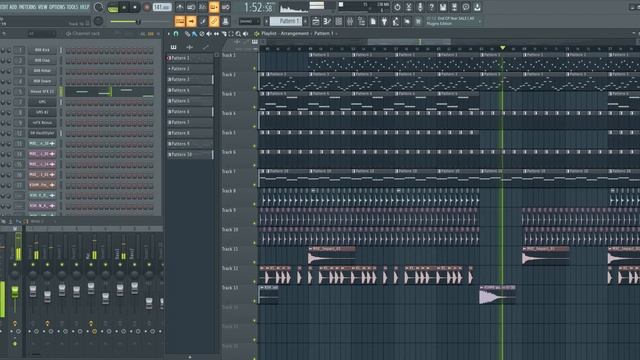Image resolution: width=640 pixels, height=360 pixels.
Task: Click the playlist horizontal scrollbar handle
Action: click(x=409, y=41)
